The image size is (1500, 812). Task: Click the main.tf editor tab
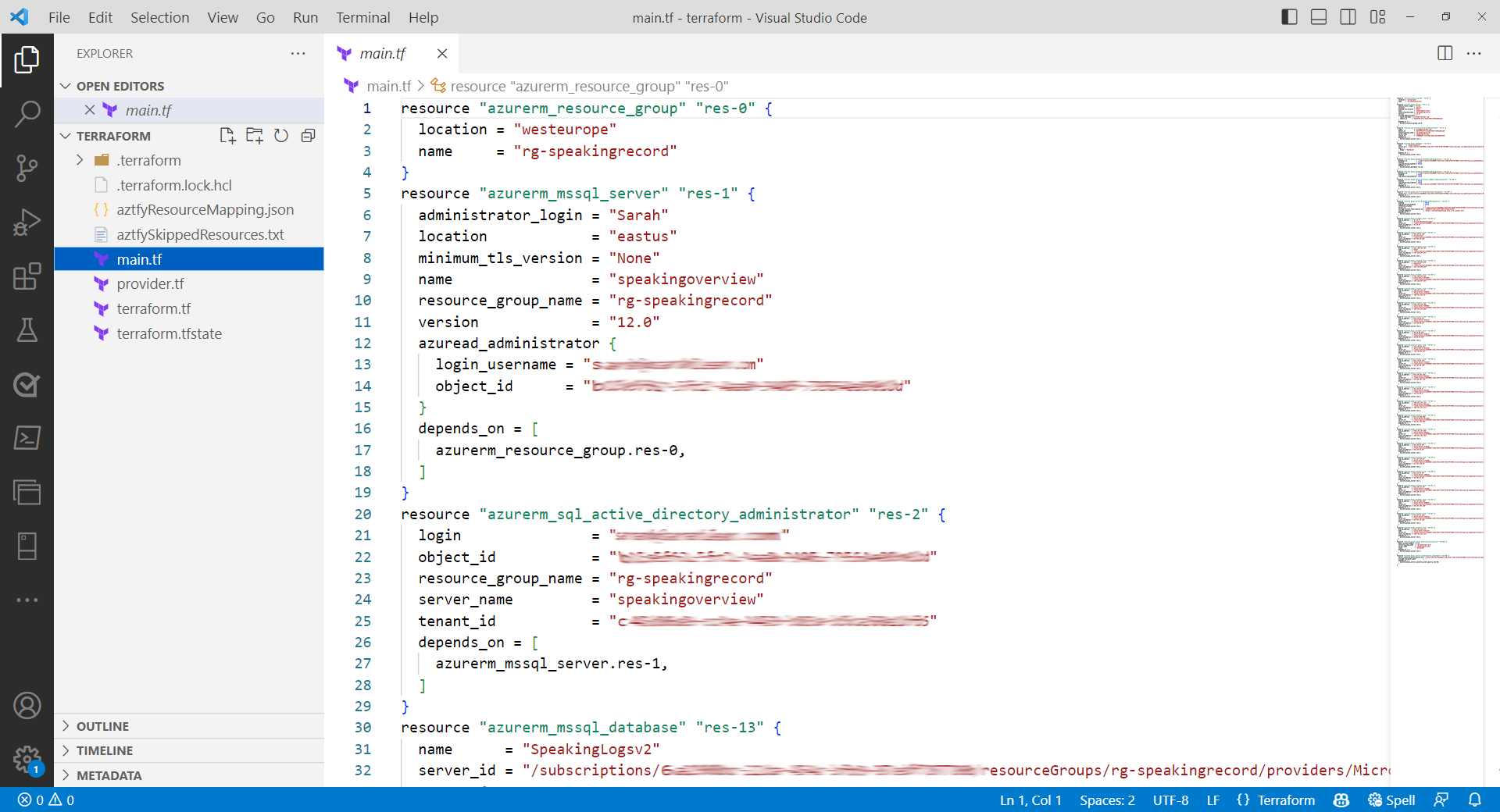click(x=383, y=53)
